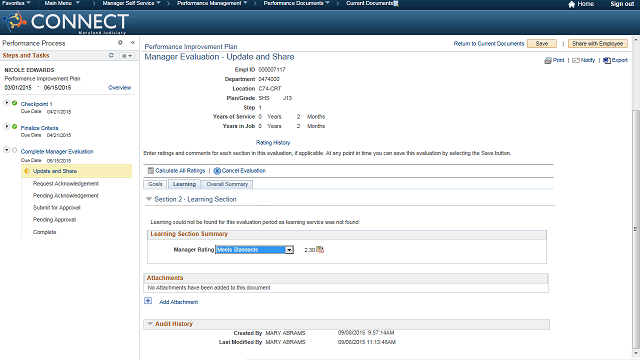This screenshot has width=640, height=360.
Task: Click the Add Attachment plus icon
Action: coord(148,301)
